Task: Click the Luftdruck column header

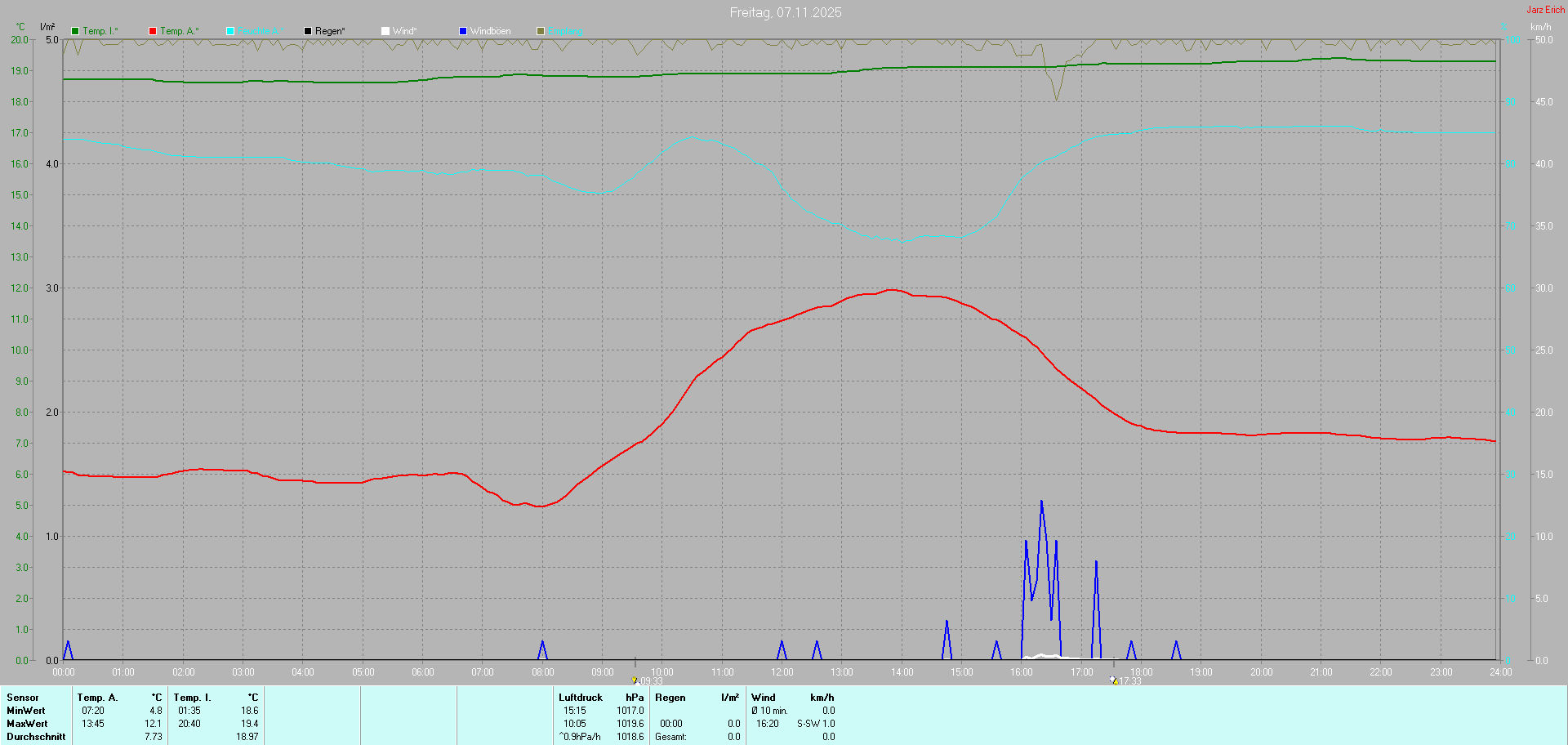Action: pos(581,698)
